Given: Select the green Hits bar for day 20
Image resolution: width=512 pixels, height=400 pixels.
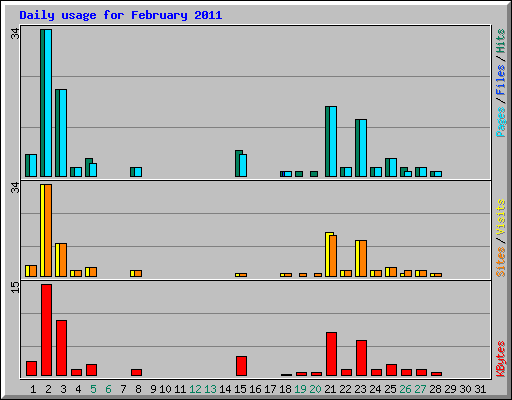Looking at the screenshot, I should (x=314, y=174).
